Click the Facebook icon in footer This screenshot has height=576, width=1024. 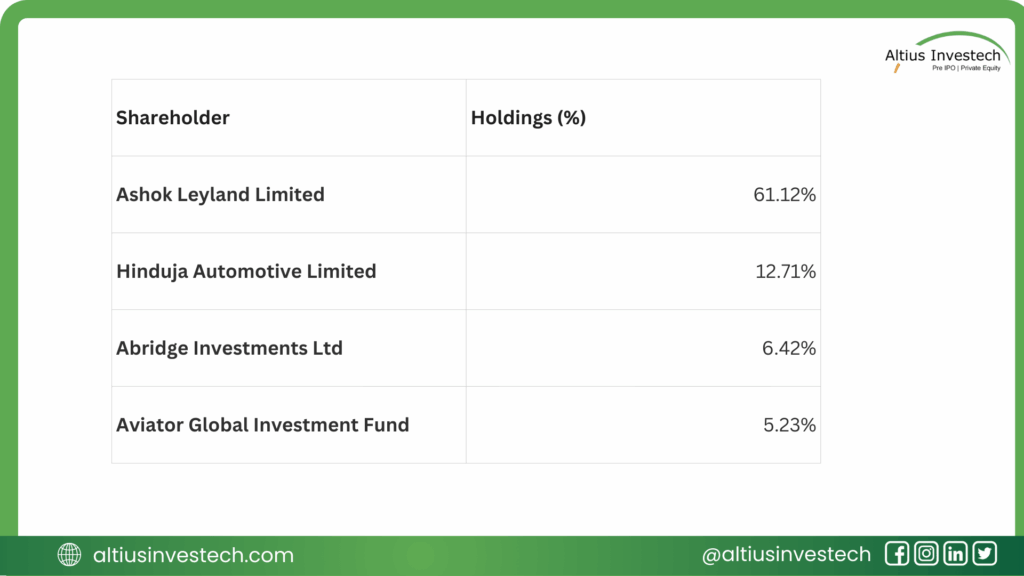[x=897, y=554]
